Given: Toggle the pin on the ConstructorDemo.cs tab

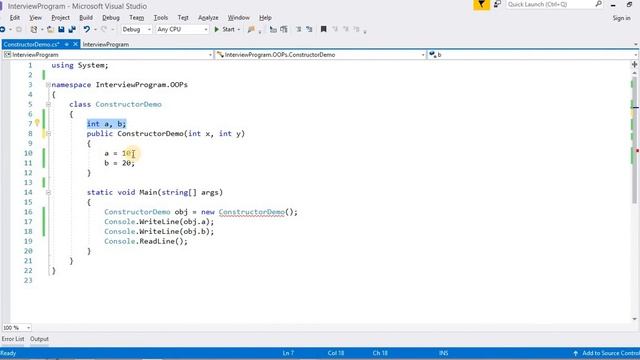Looking at the screenshot, I should [67, 44].
